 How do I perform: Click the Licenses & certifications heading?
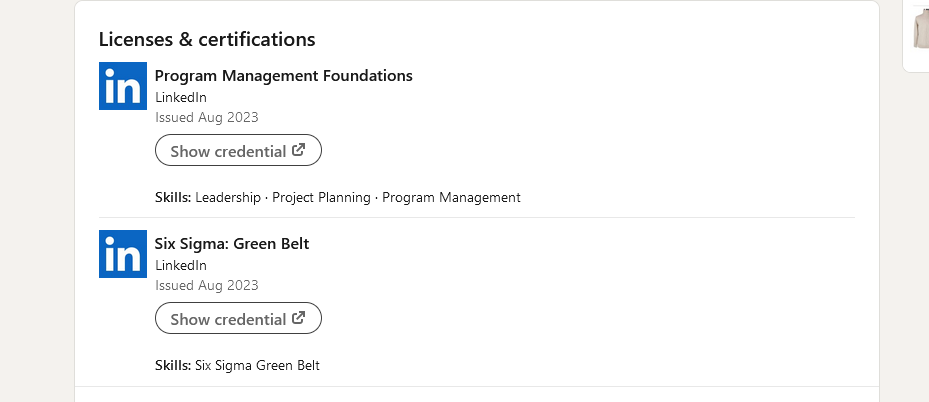pyautogui.click(x=207, y=39)
